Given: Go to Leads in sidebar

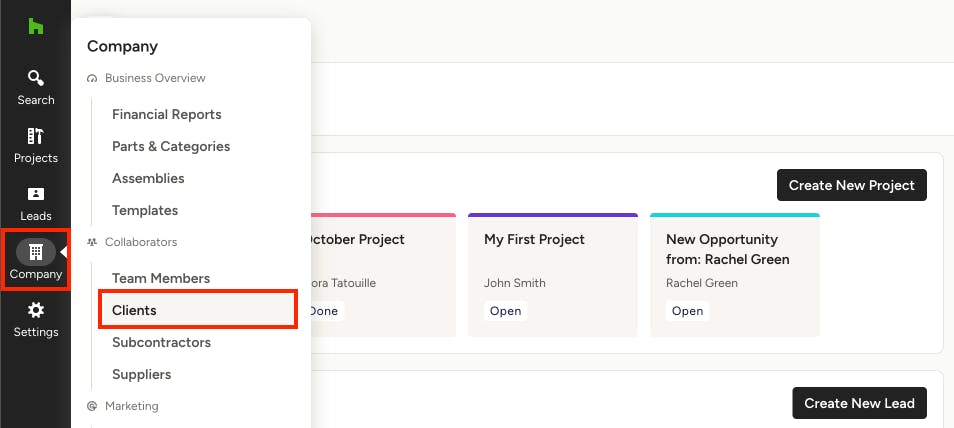Looking at the screenshot, I should [x=36, y=203].
